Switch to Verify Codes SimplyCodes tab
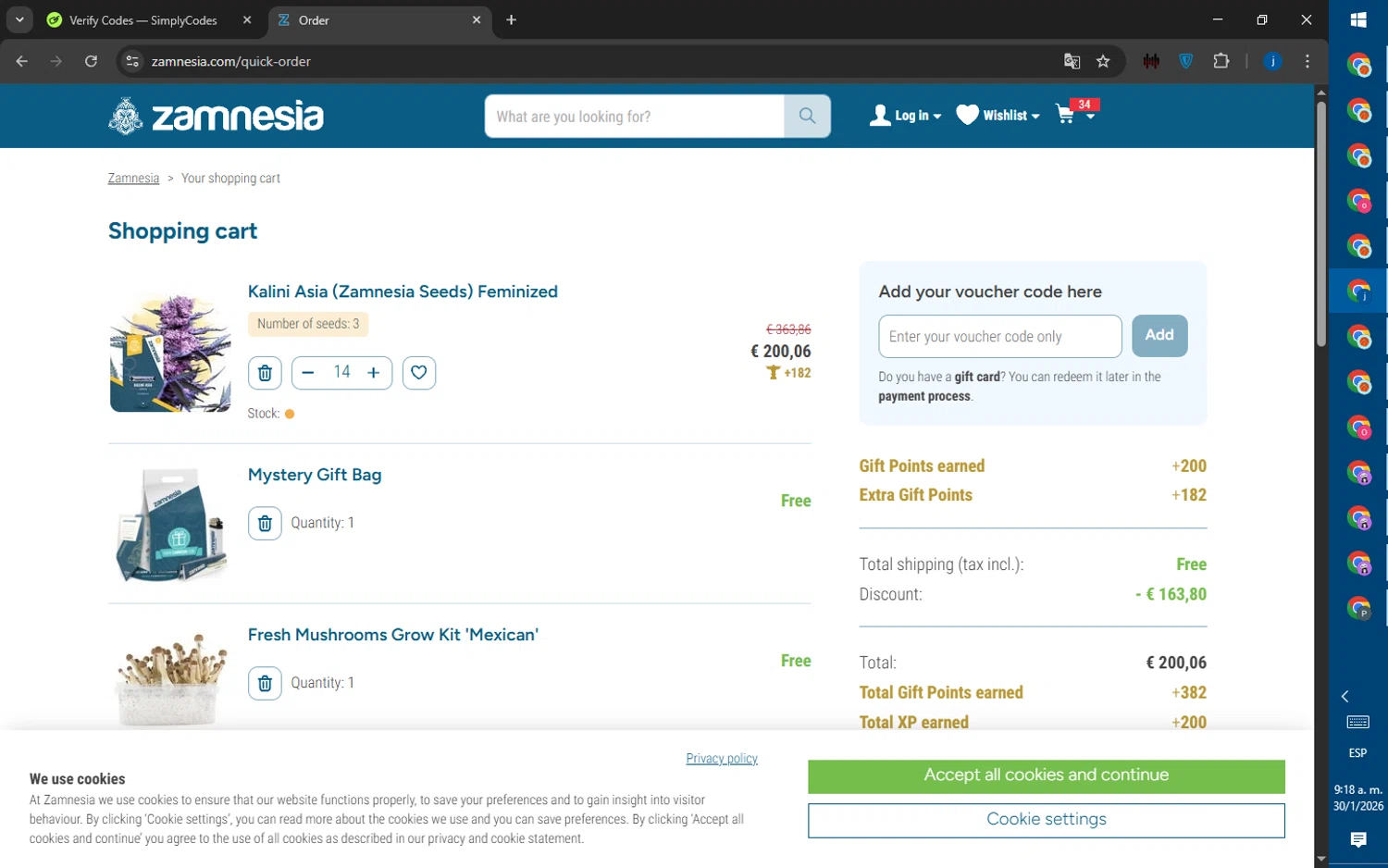Viewport: 1388px width, 868px height. click(144, 20)
